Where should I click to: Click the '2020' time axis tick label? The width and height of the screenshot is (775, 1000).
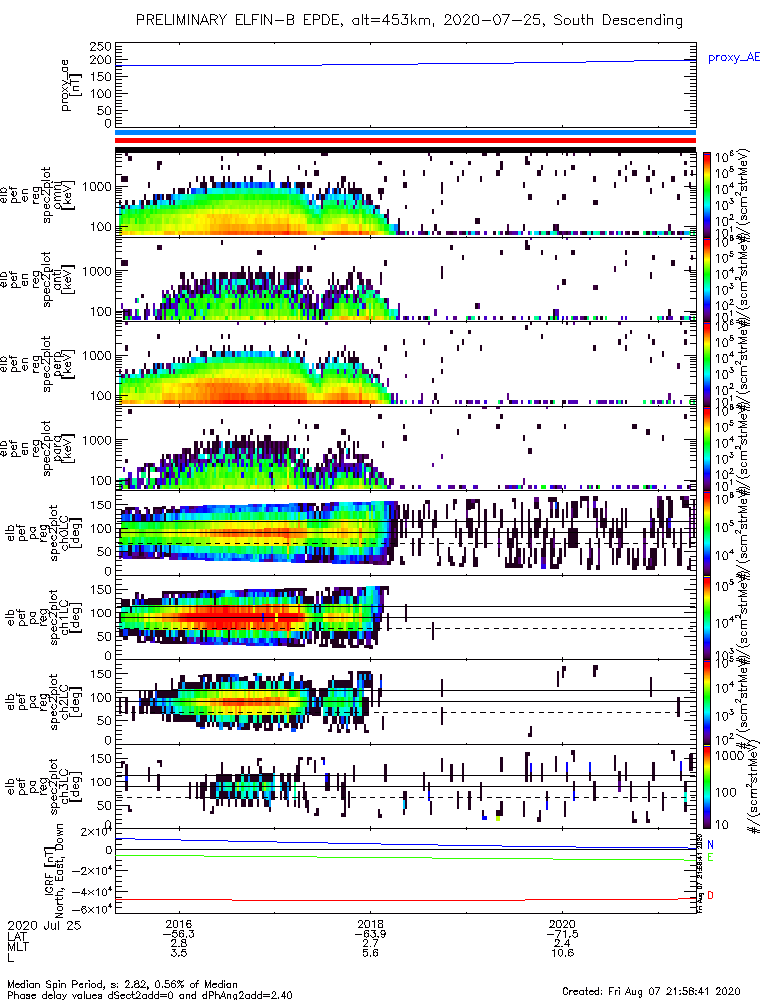pos(562,923)
